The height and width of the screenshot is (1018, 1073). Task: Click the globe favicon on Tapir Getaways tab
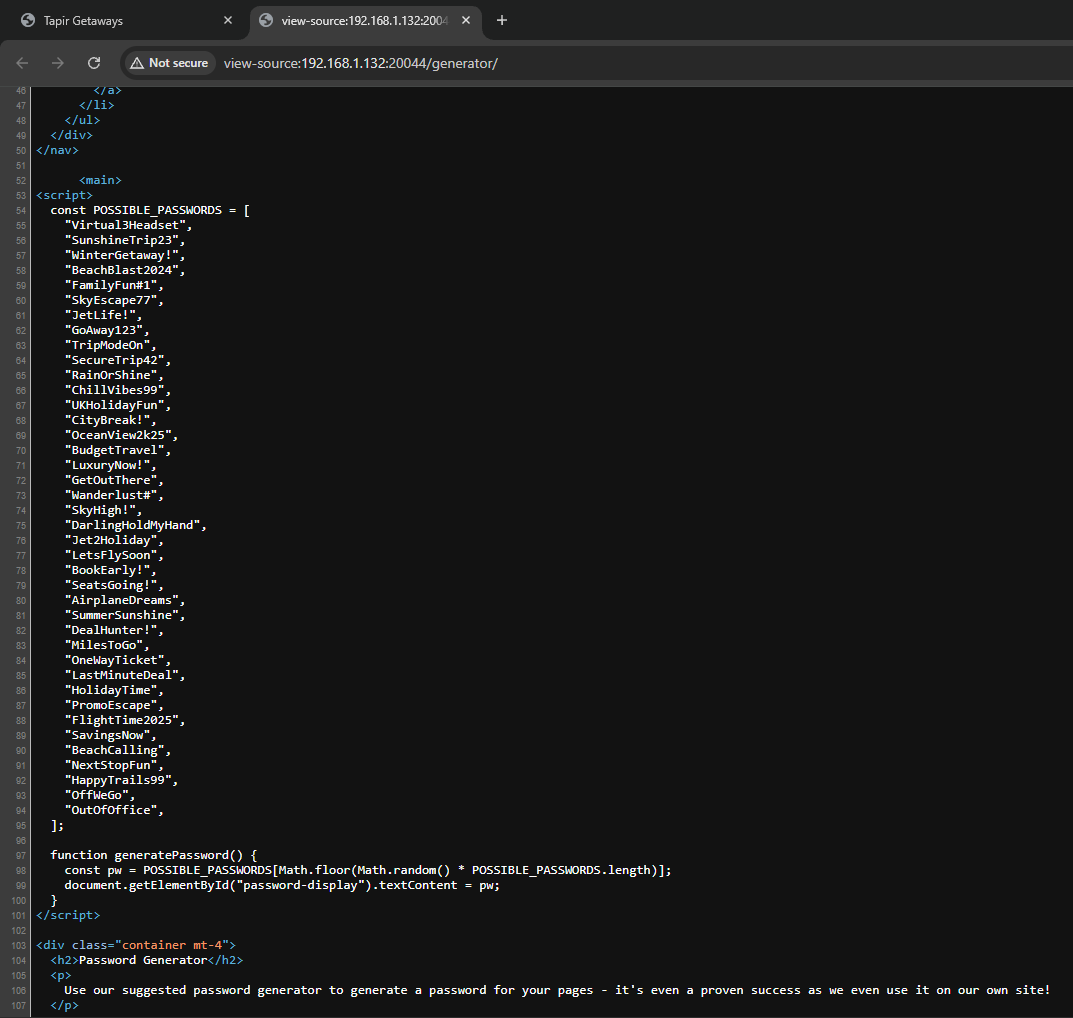click(27, 20)
